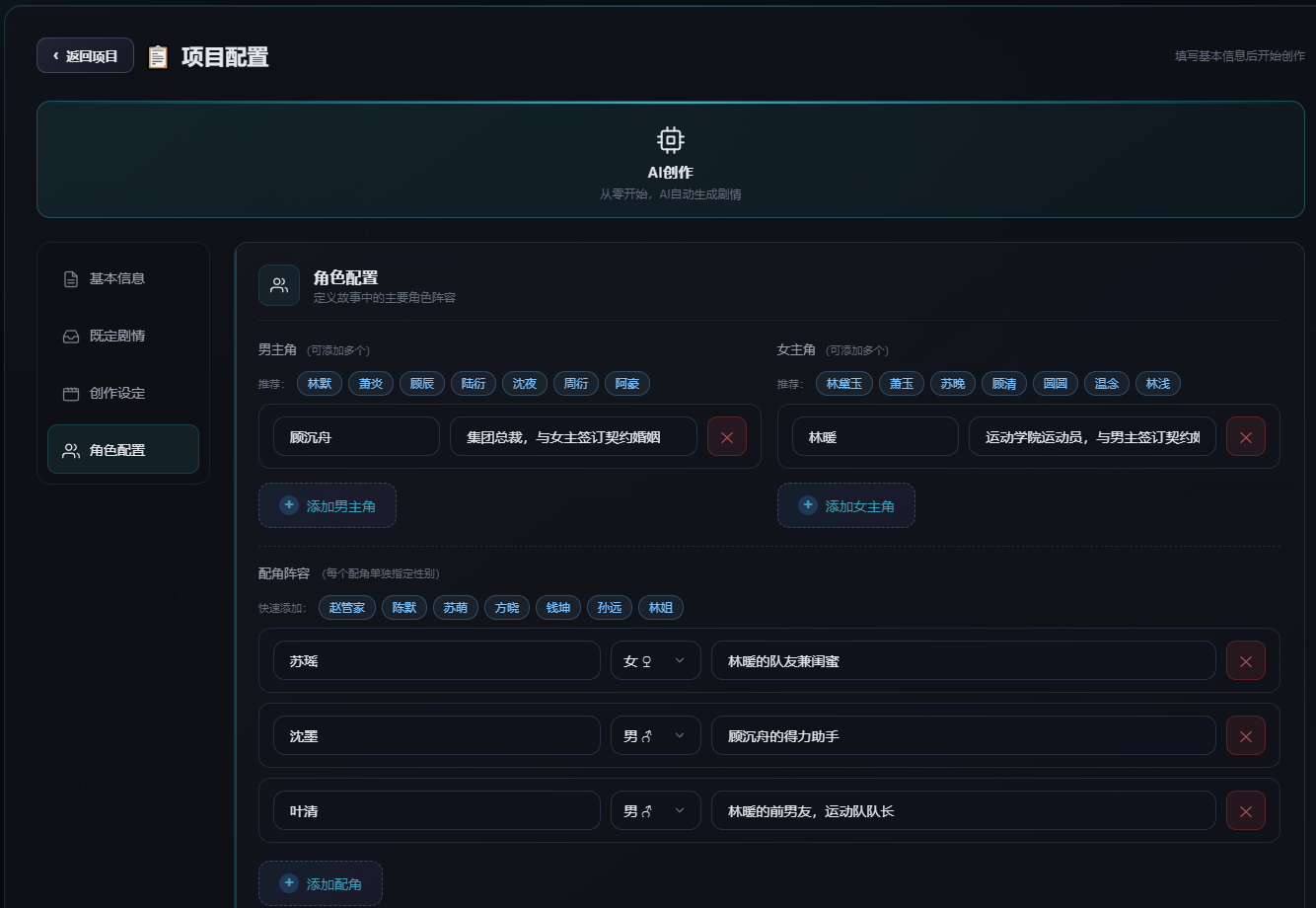Delete supporting character 沈墨 row
1316x908 pixels.
[x=1246, y=735]
